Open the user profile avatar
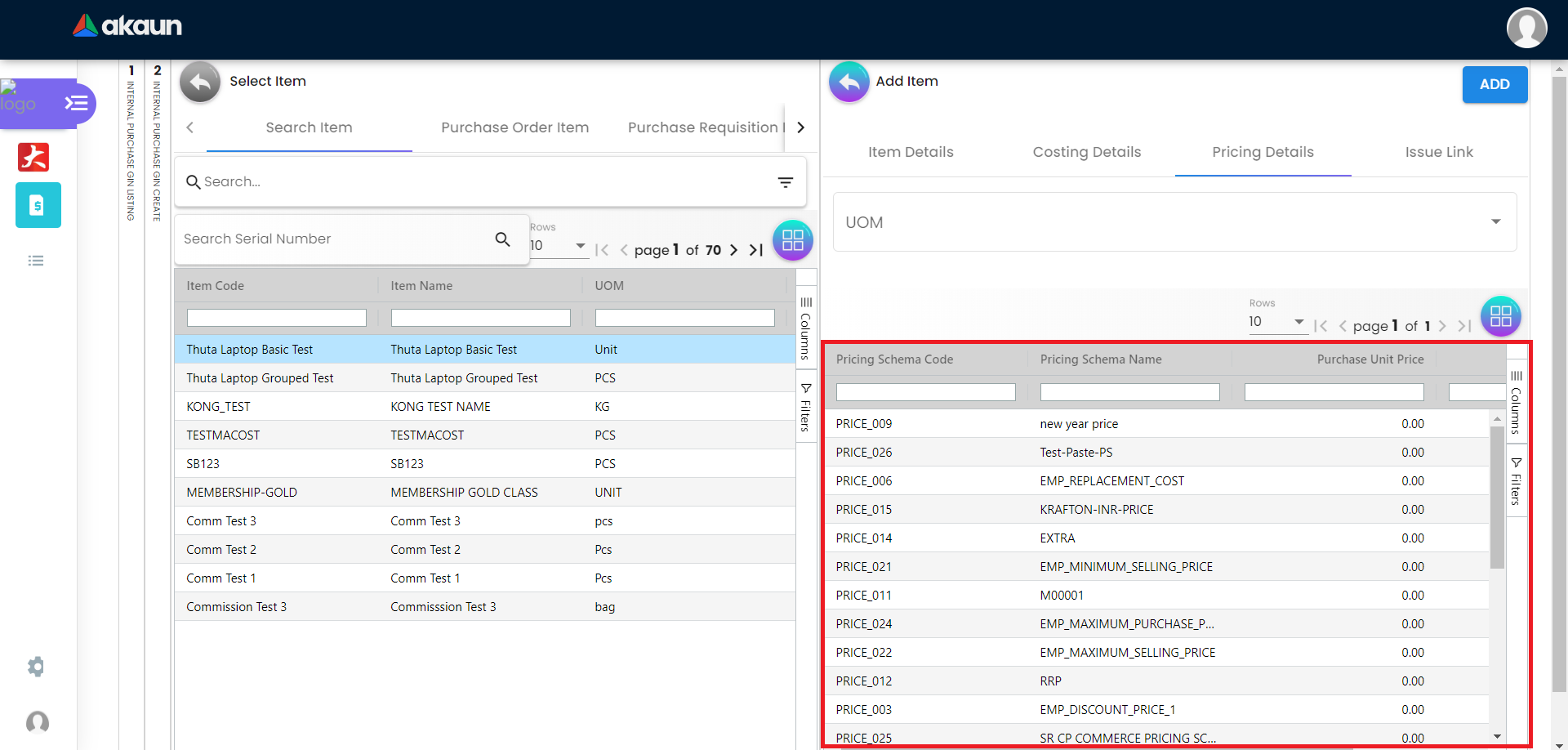1568x750 pixels. [1526, 28]
